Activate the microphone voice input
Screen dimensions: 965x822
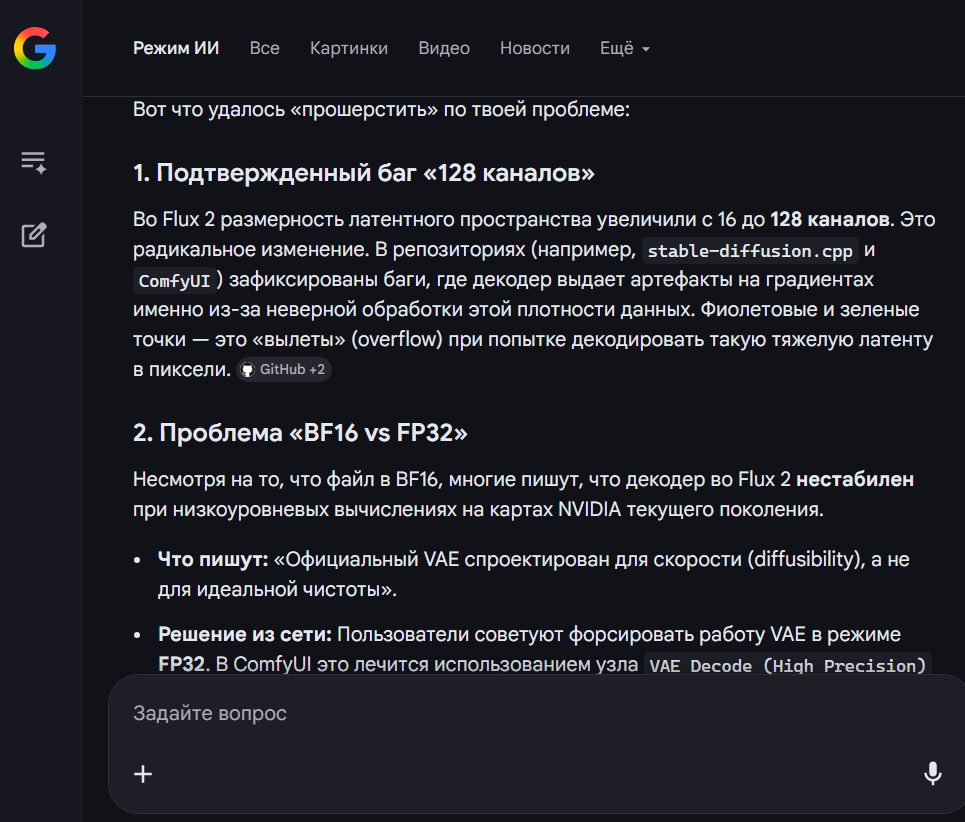tap(932, 773)
